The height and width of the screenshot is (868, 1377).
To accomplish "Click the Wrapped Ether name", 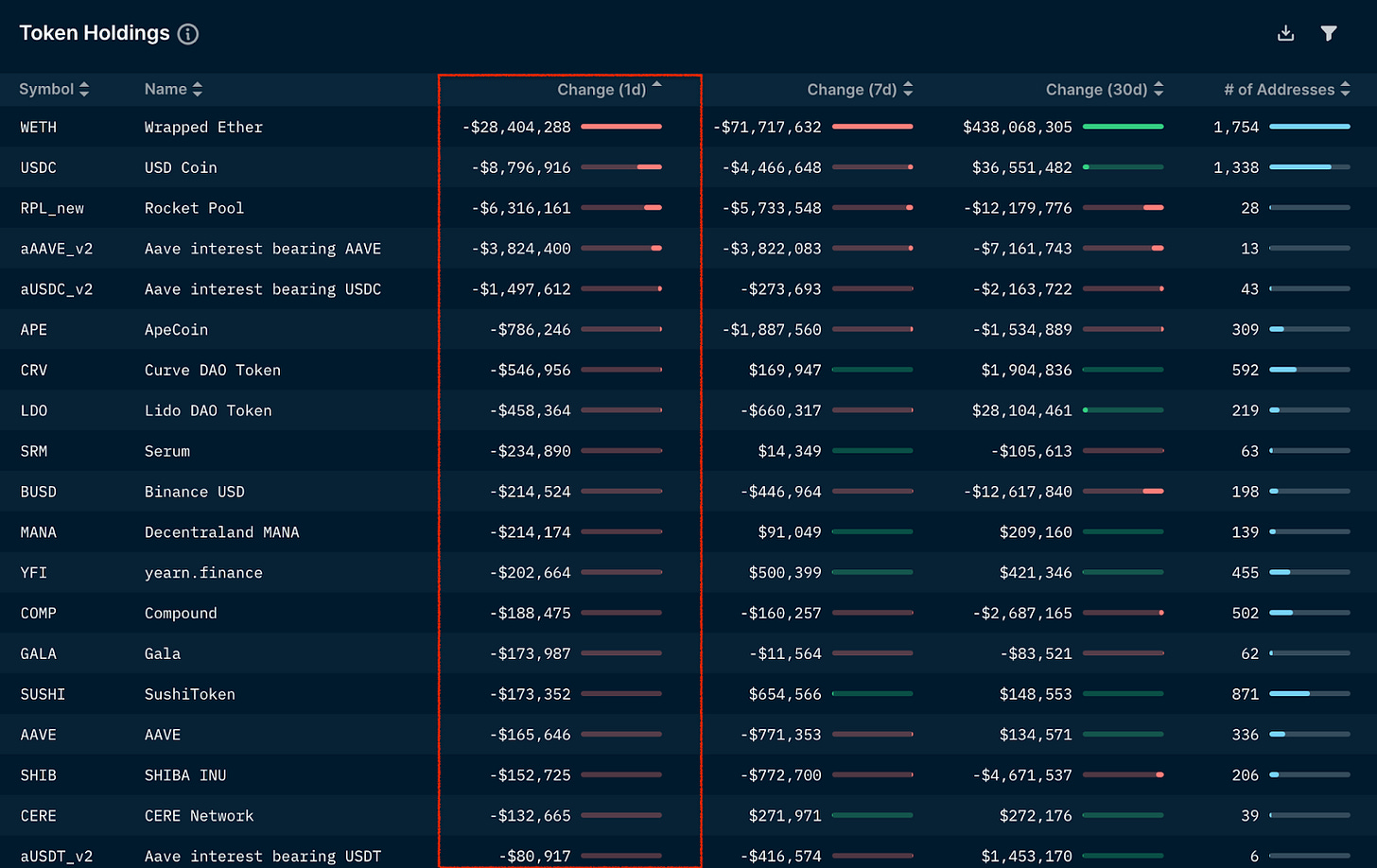I will coord(203,127).
